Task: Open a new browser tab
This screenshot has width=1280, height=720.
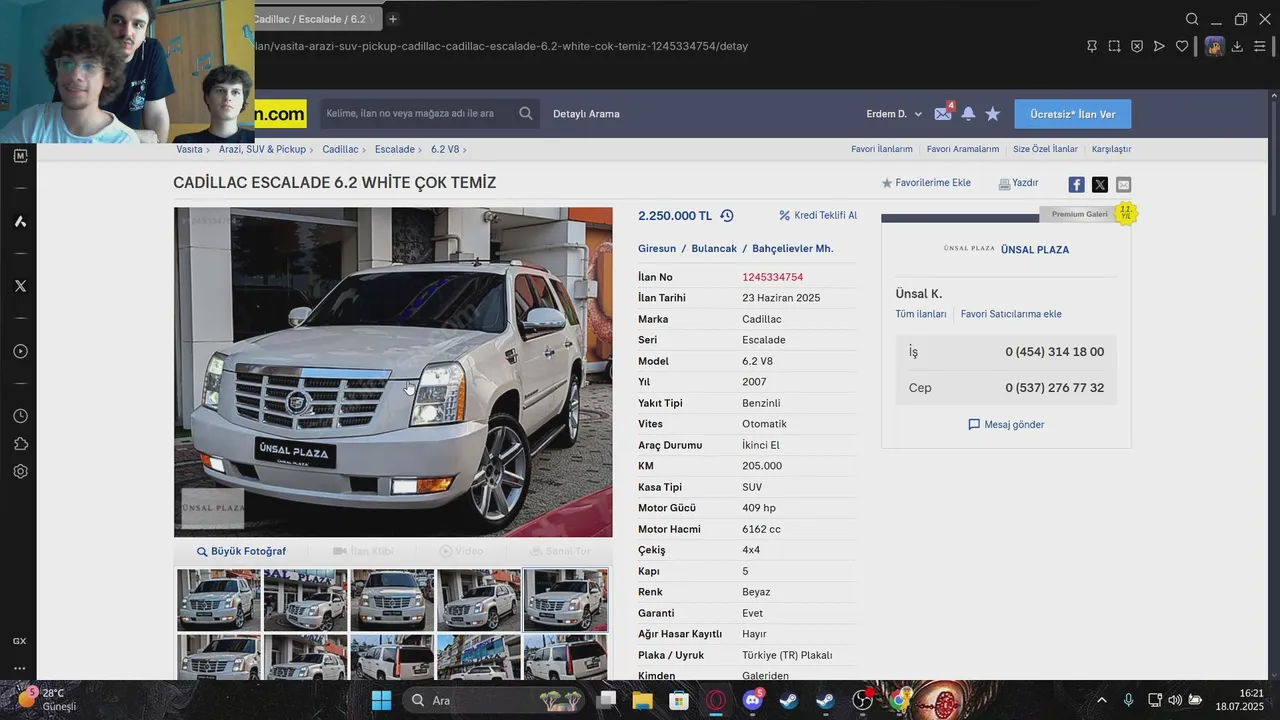Action: pos(393,19)
